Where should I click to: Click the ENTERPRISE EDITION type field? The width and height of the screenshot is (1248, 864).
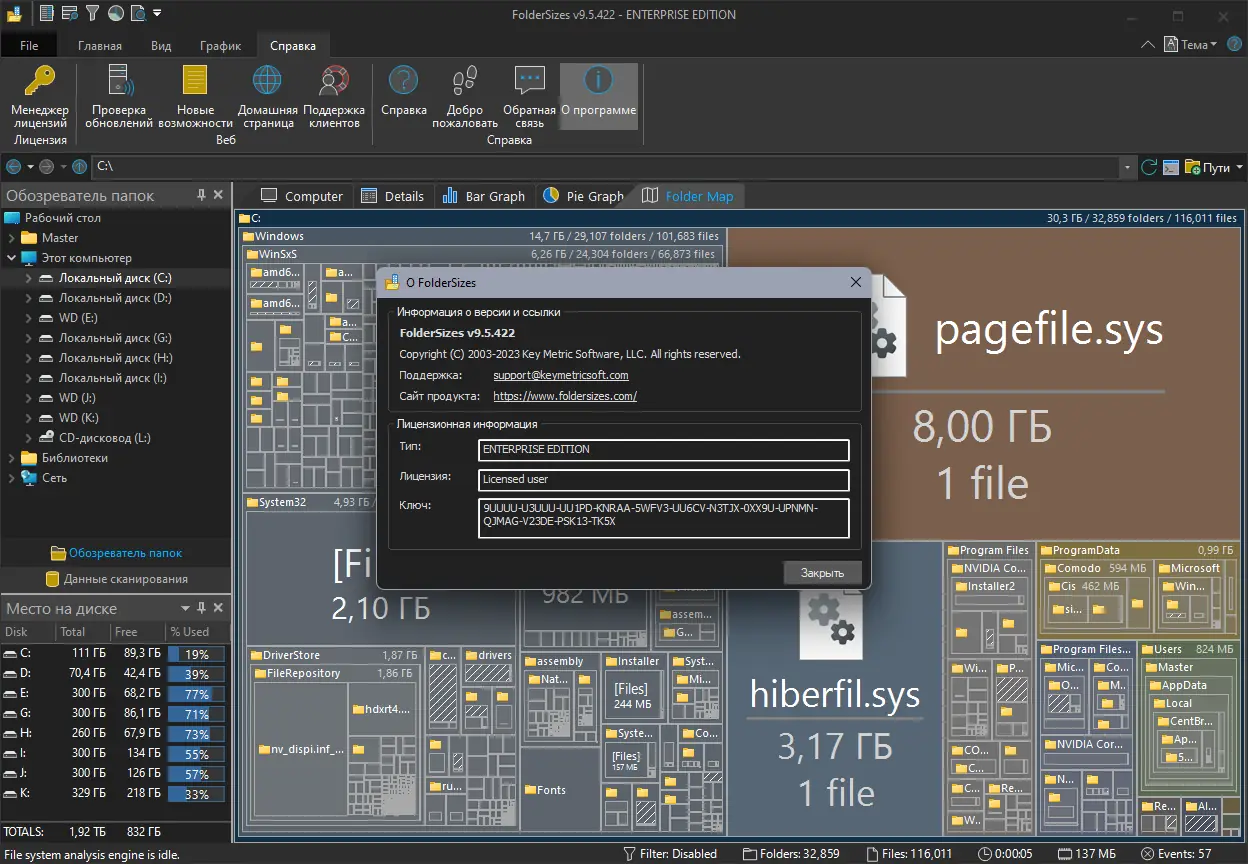[664, 450]
